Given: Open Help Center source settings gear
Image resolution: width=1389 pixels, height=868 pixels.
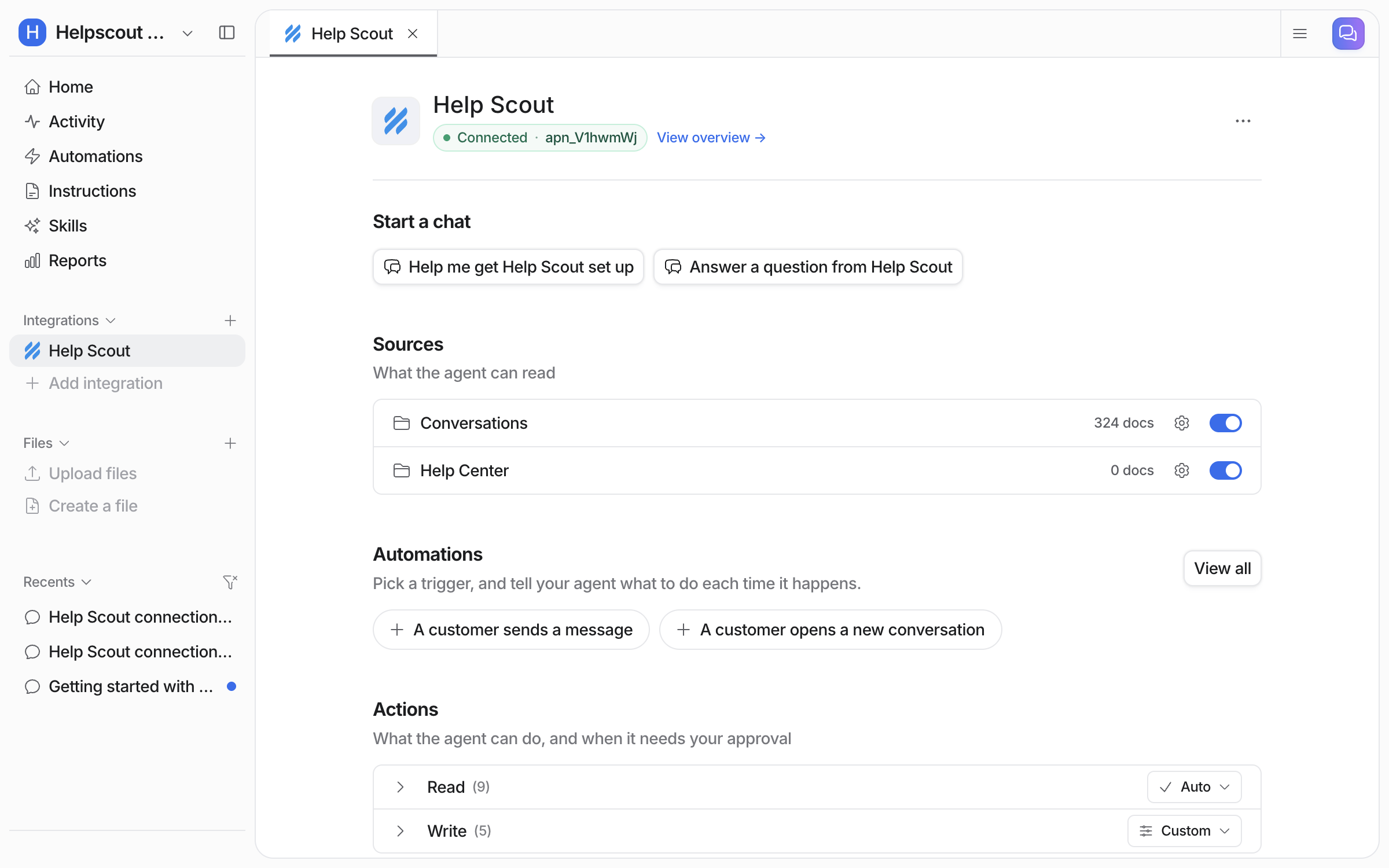Looking at the screenshot, I should 1182,470.
